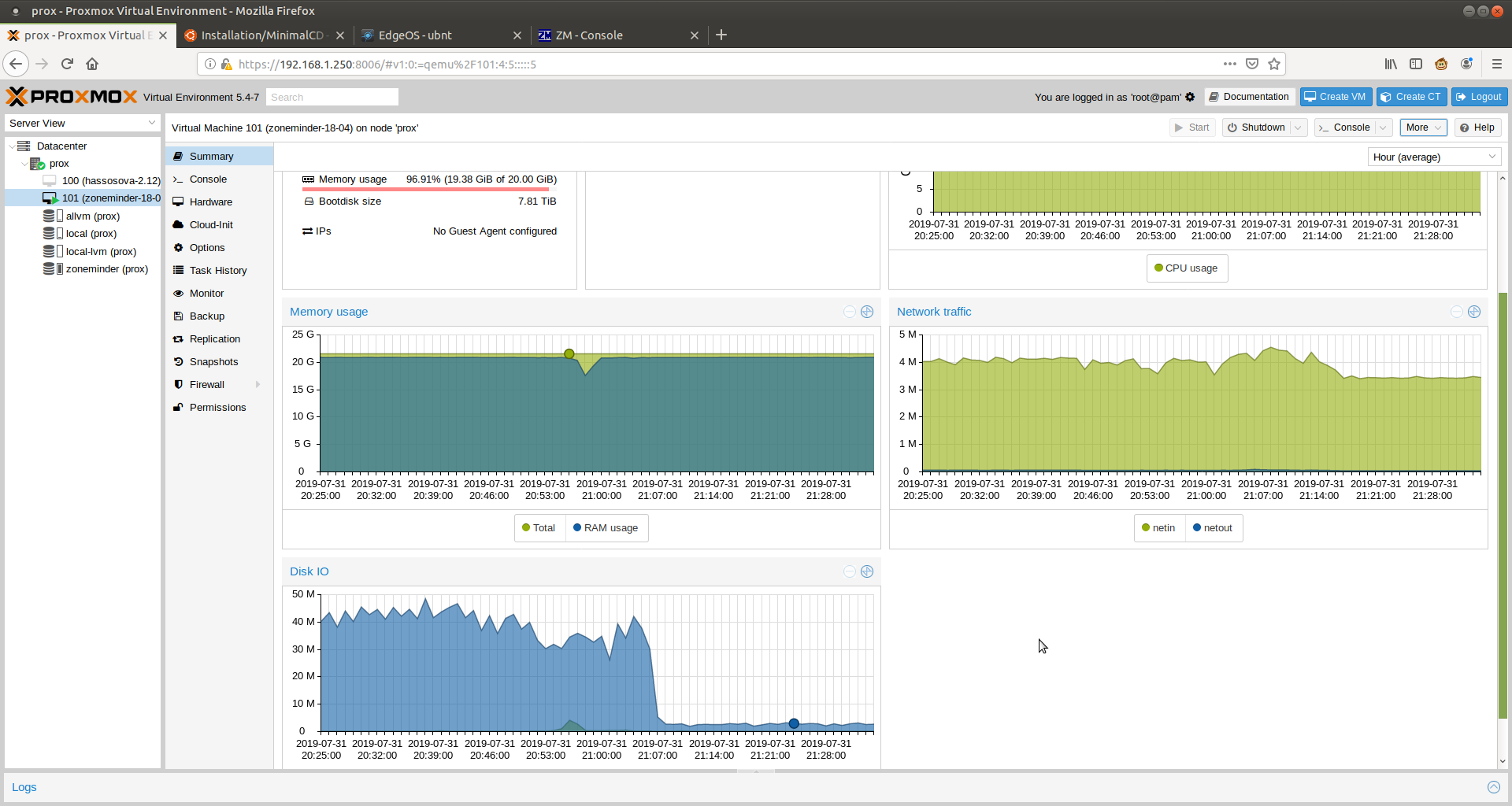Toggle netin series in network legend
1512x806 pixels.
(x=1159, y=528)
